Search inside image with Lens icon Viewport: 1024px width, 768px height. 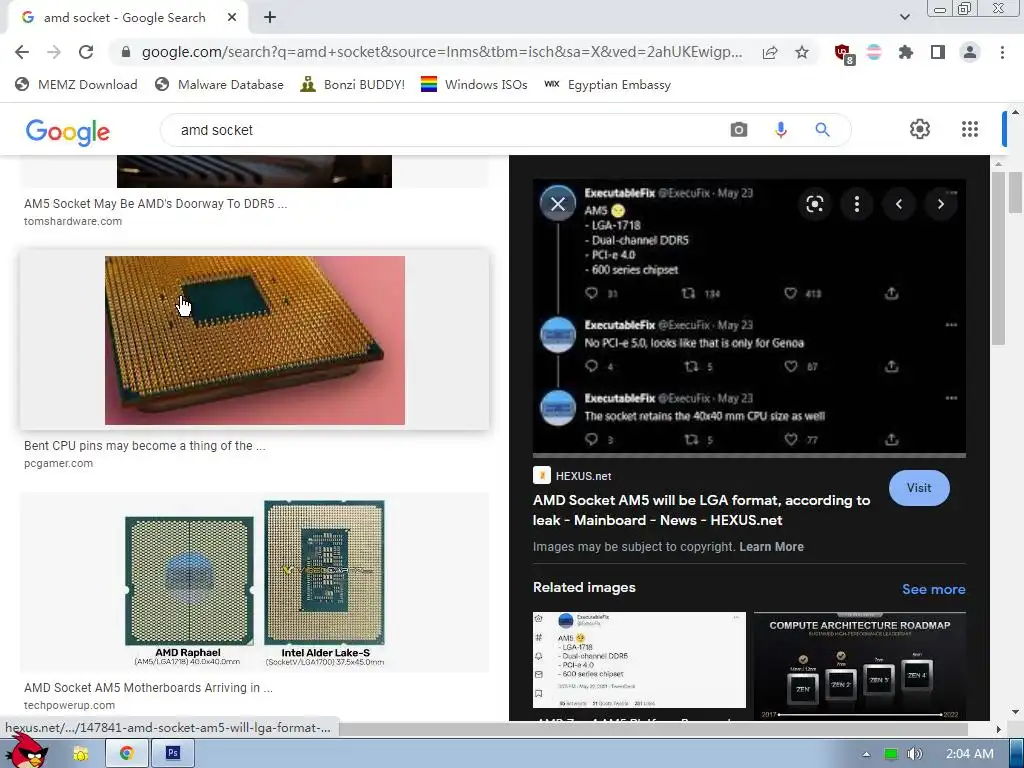[814, 204]
